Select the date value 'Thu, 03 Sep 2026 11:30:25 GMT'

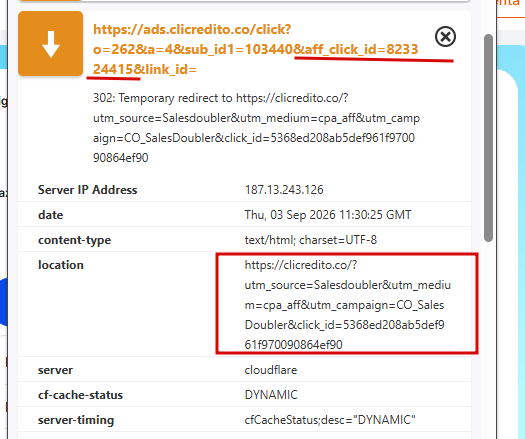[x=328, y=215]
